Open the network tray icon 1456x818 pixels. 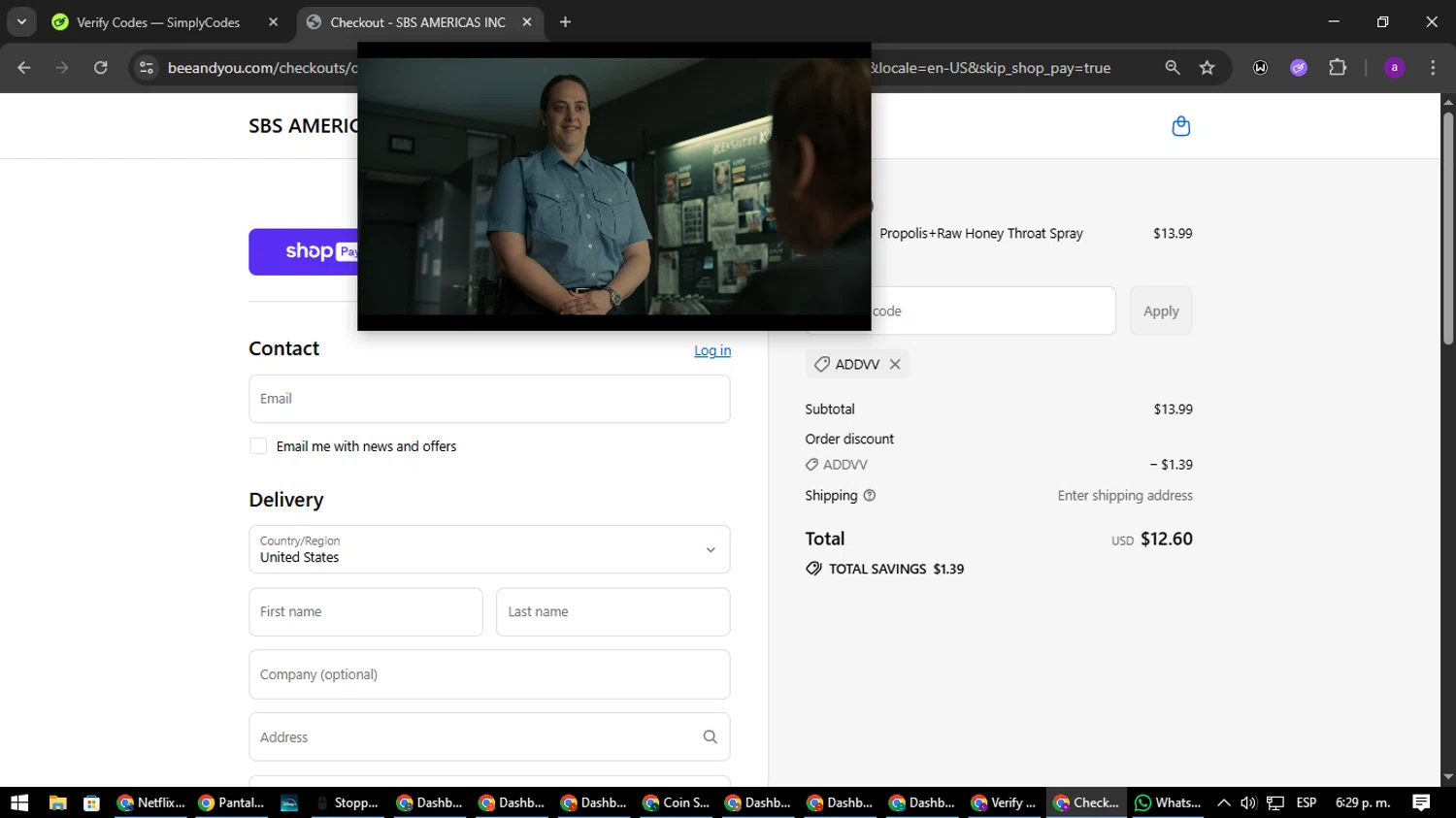point(1275,802)
